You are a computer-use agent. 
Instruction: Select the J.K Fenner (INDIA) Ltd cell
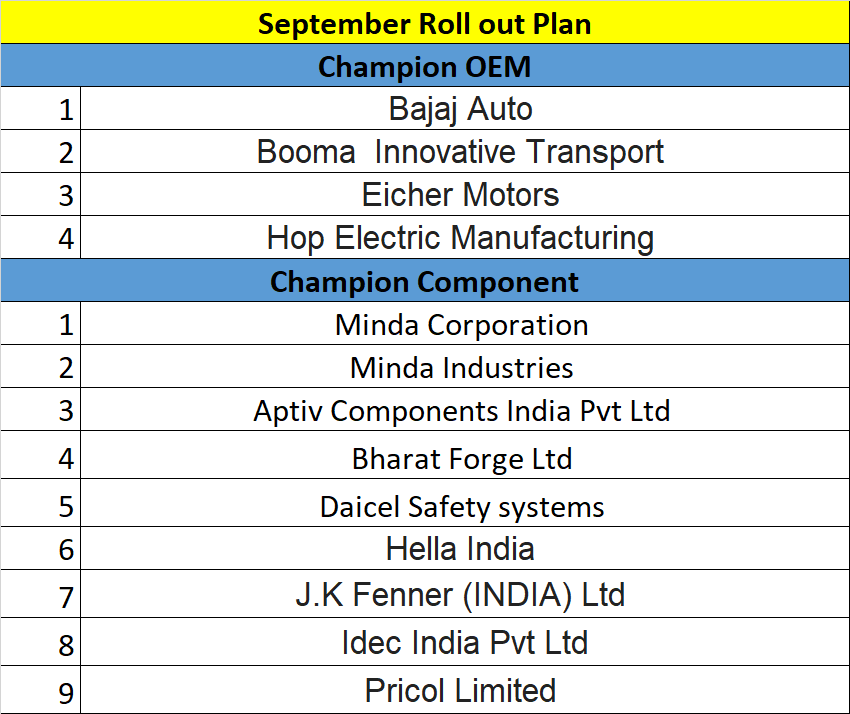tap(465, 594)
